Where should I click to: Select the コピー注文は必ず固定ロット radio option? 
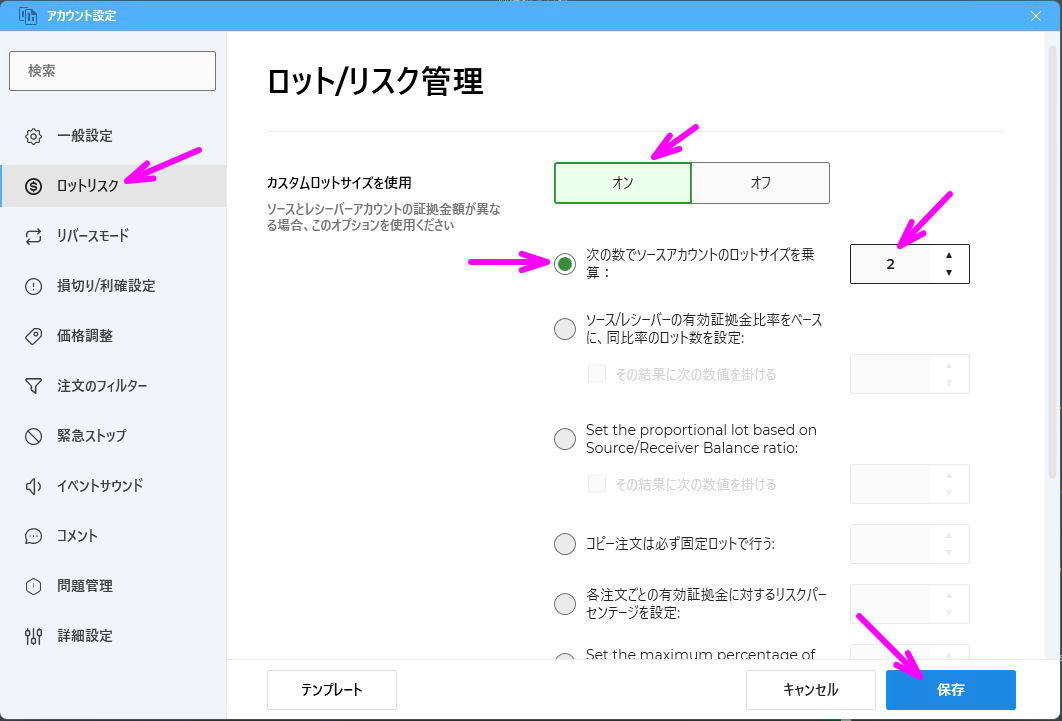tap(564, 543)
